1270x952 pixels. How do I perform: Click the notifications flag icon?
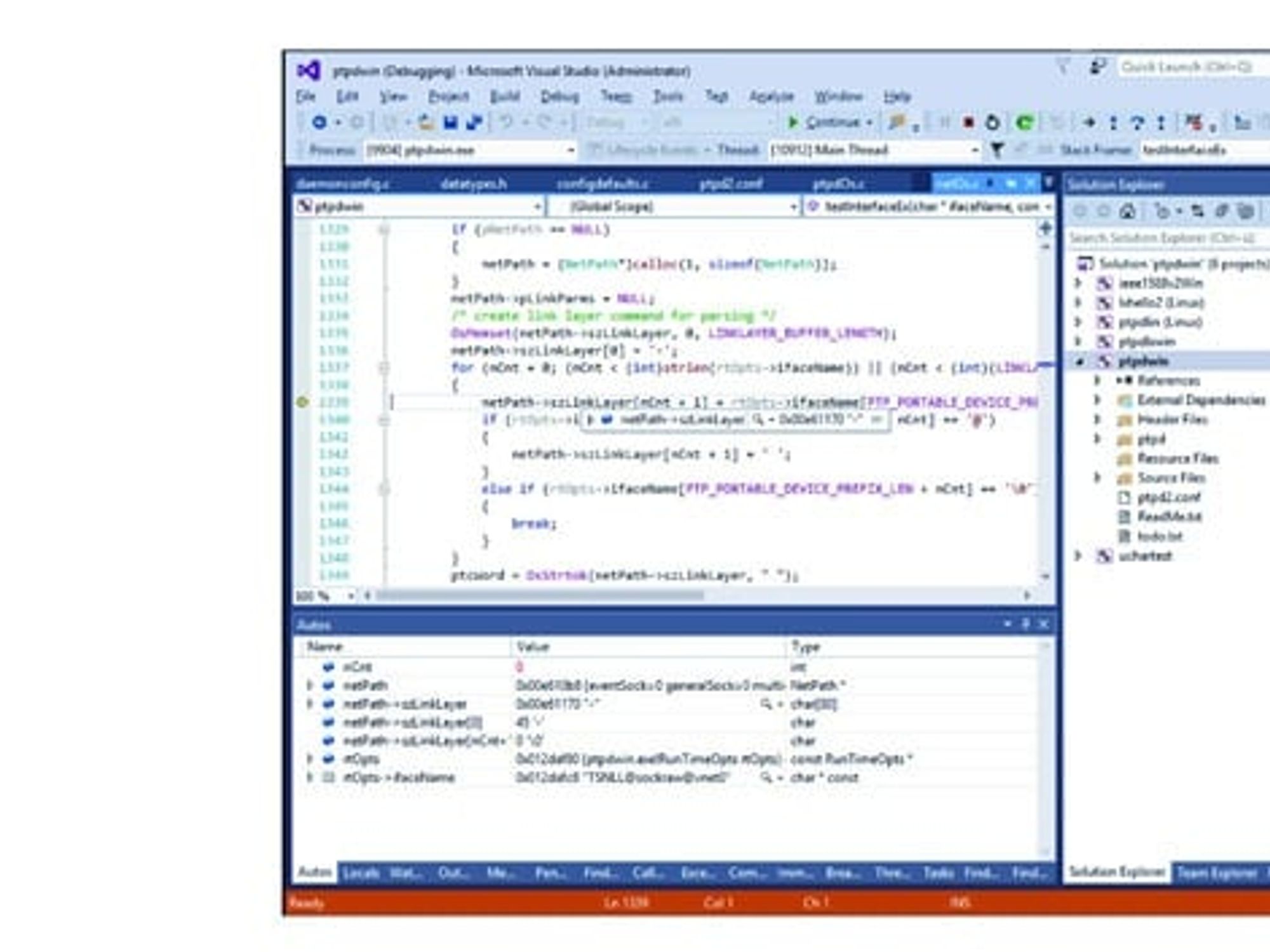(x=1062, y=66)
